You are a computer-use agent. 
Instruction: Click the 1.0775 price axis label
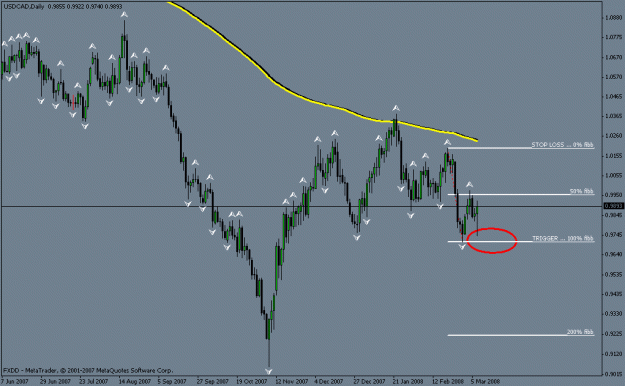[x=613, y=37]
